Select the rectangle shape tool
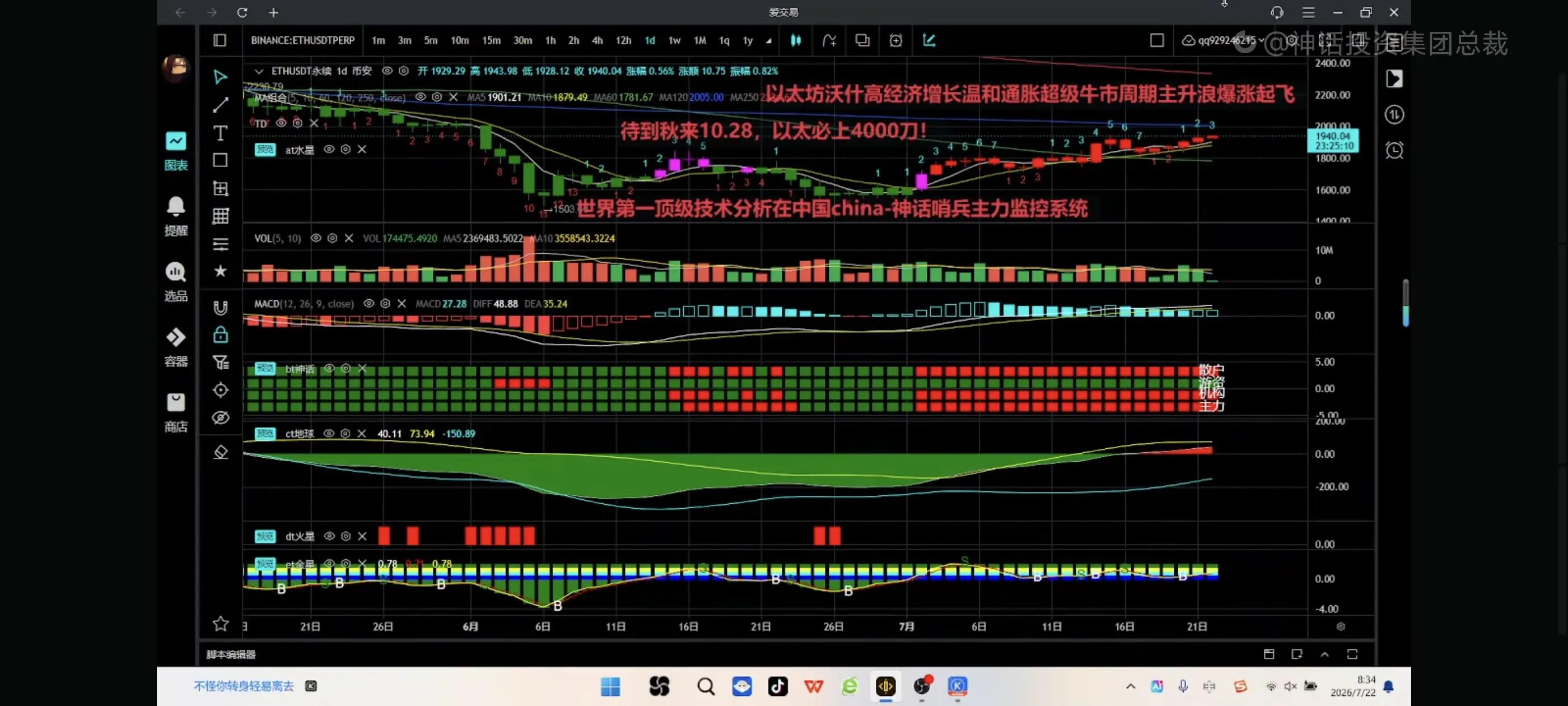Image resolution: width=1568 pixels, height=706 pixels. [220, 160]
